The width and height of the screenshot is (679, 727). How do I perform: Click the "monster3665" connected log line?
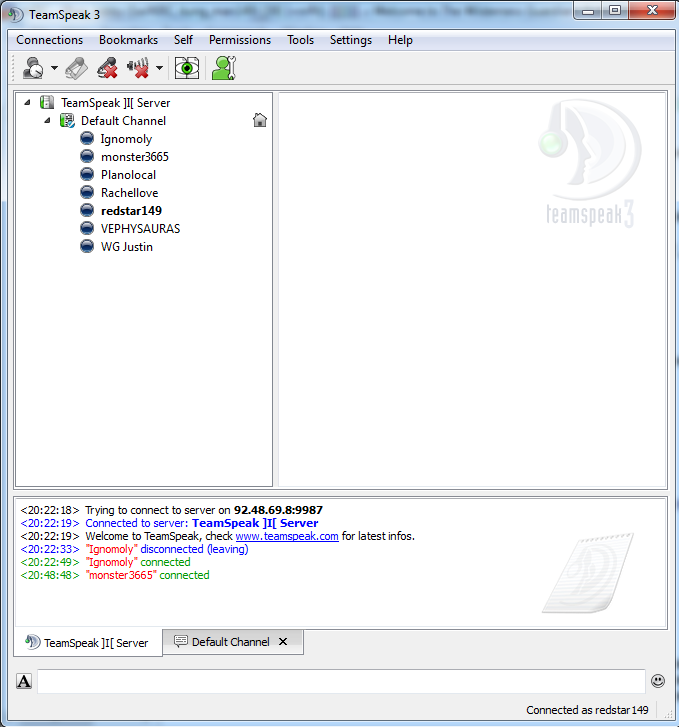point(115,575)
